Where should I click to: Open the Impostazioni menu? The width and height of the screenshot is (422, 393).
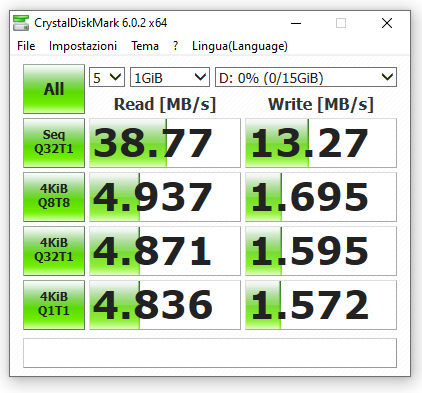coord(83,46)
